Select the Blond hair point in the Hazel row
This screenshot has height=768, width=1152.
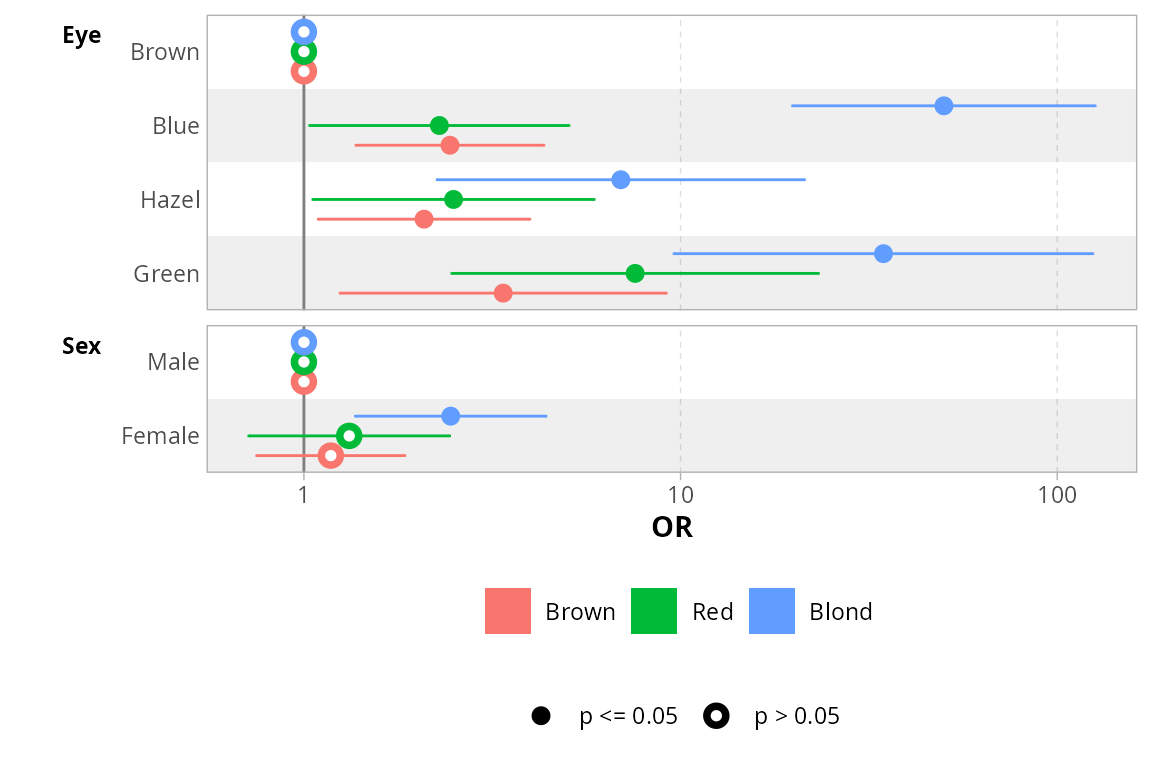click(621, 180)
